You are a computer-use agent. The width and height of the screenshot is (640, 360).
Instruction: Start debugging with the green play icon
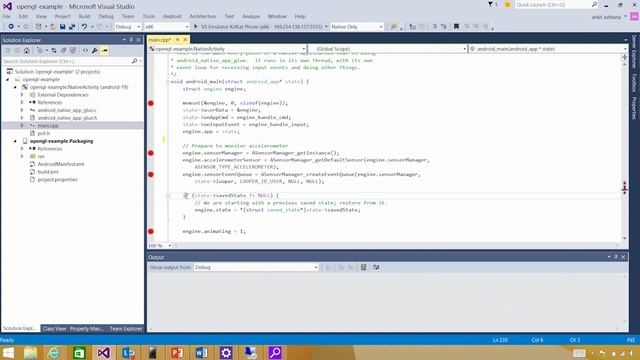[x=196, y=27]
